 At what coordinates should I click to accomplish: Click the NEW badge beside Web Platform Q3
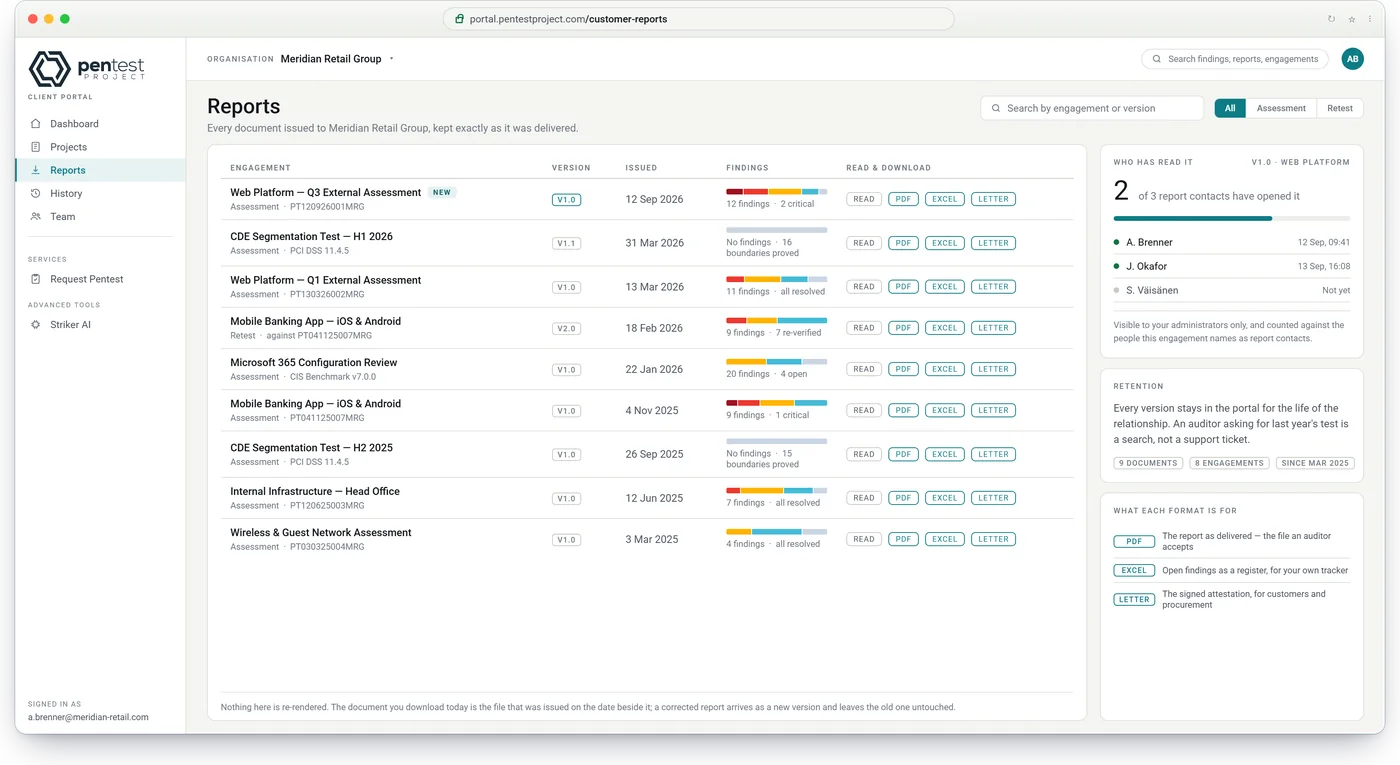(442, 192)
